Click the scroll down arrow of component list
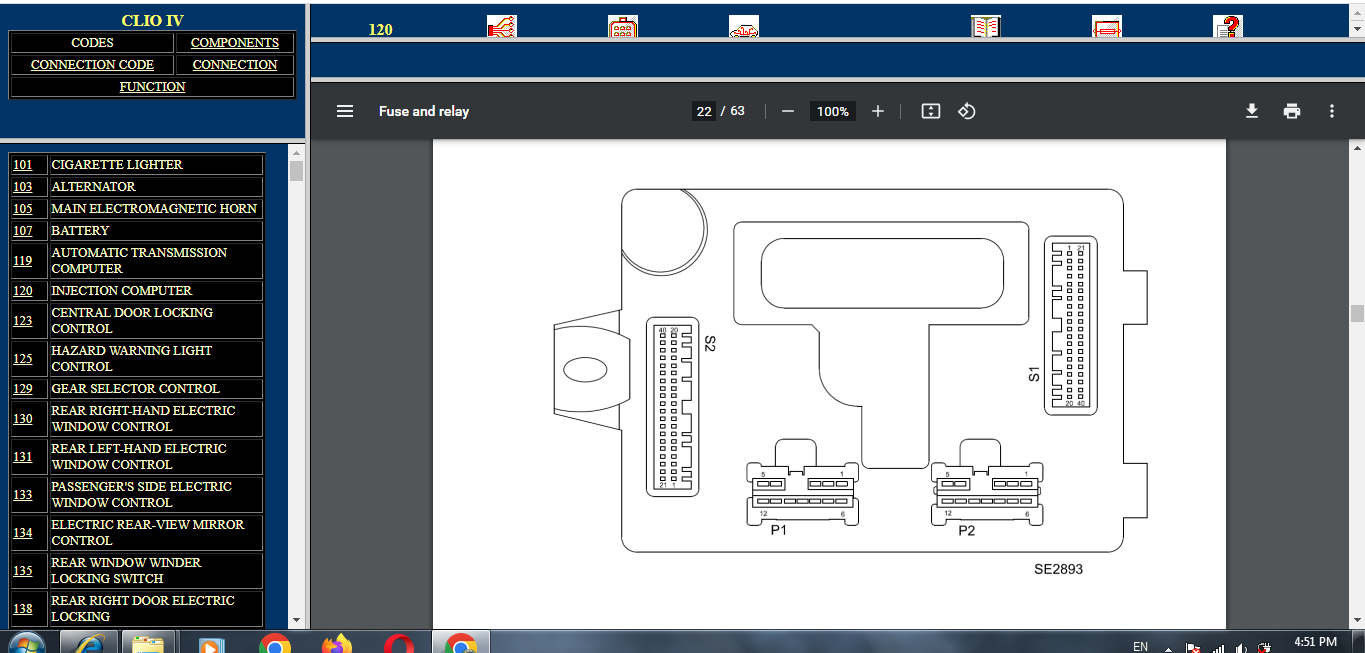This screenshot has height=653, width=1365. point(296,620)
